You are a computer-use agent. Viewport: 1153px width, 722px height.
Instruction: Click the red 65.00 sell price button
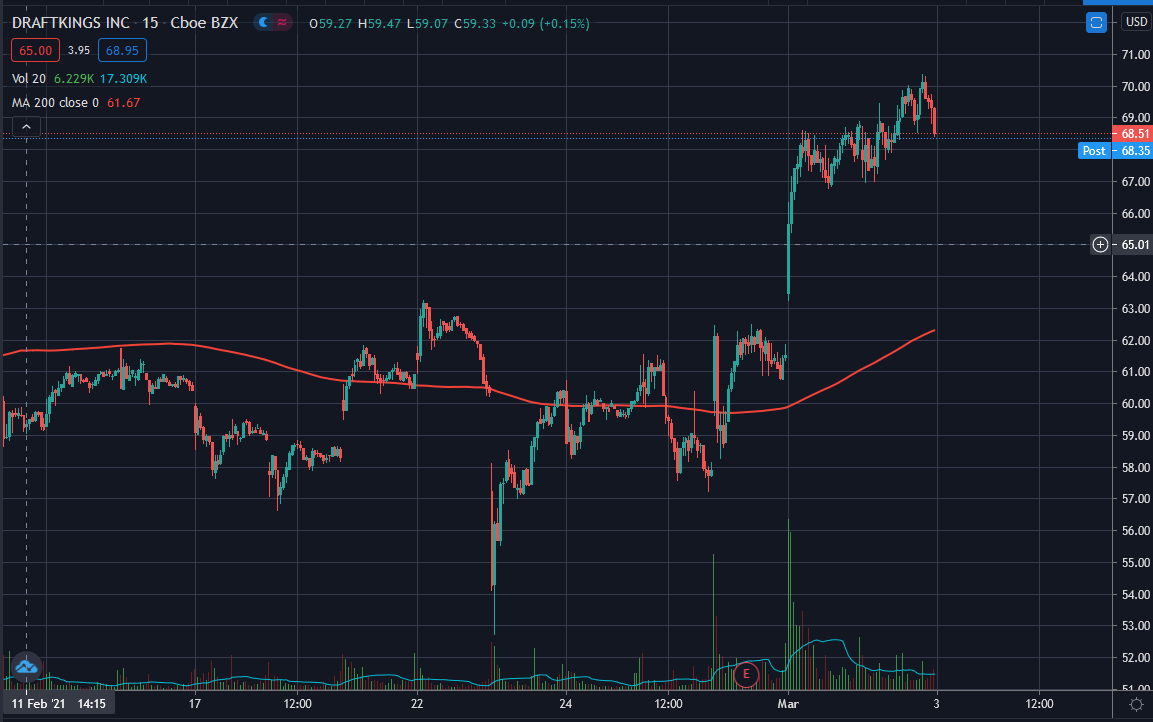(x=34, y=49)
